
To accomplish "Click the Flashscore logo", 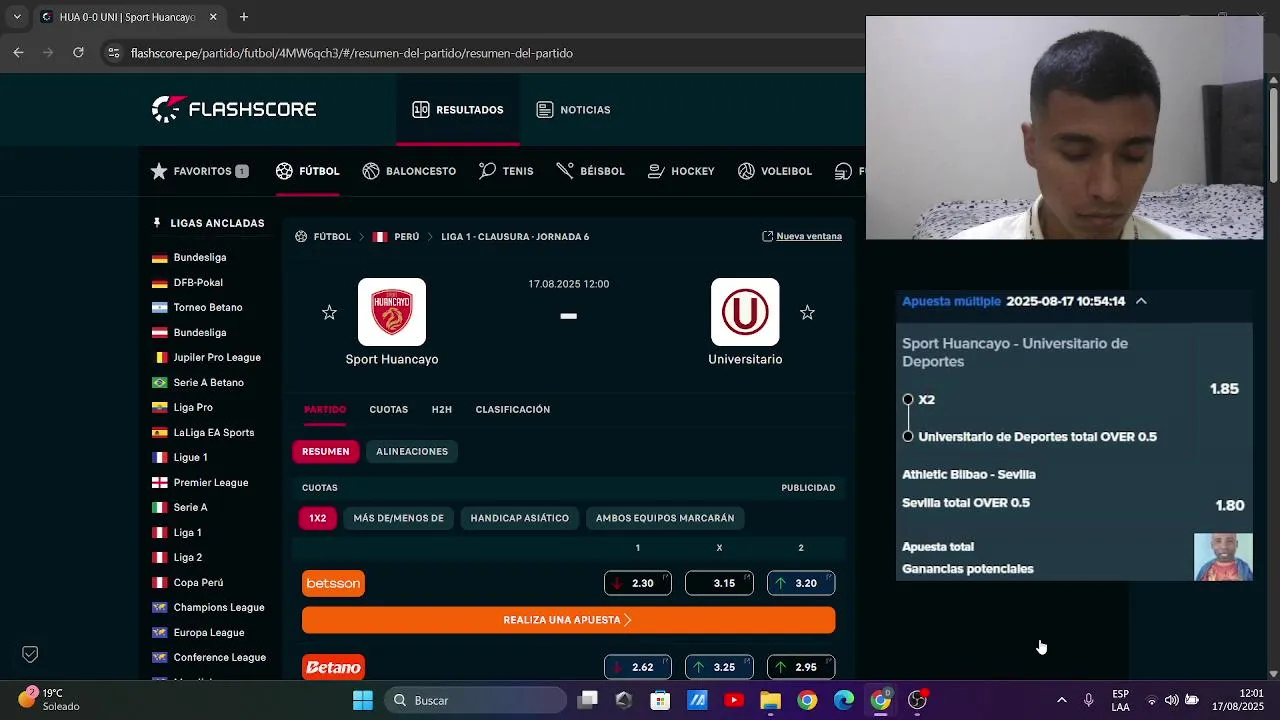I will click(x=234, y=109).
